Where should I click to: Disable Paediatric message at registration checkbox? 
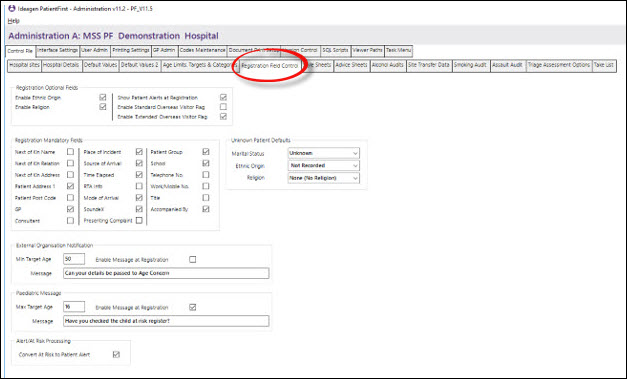pos(192,307)
